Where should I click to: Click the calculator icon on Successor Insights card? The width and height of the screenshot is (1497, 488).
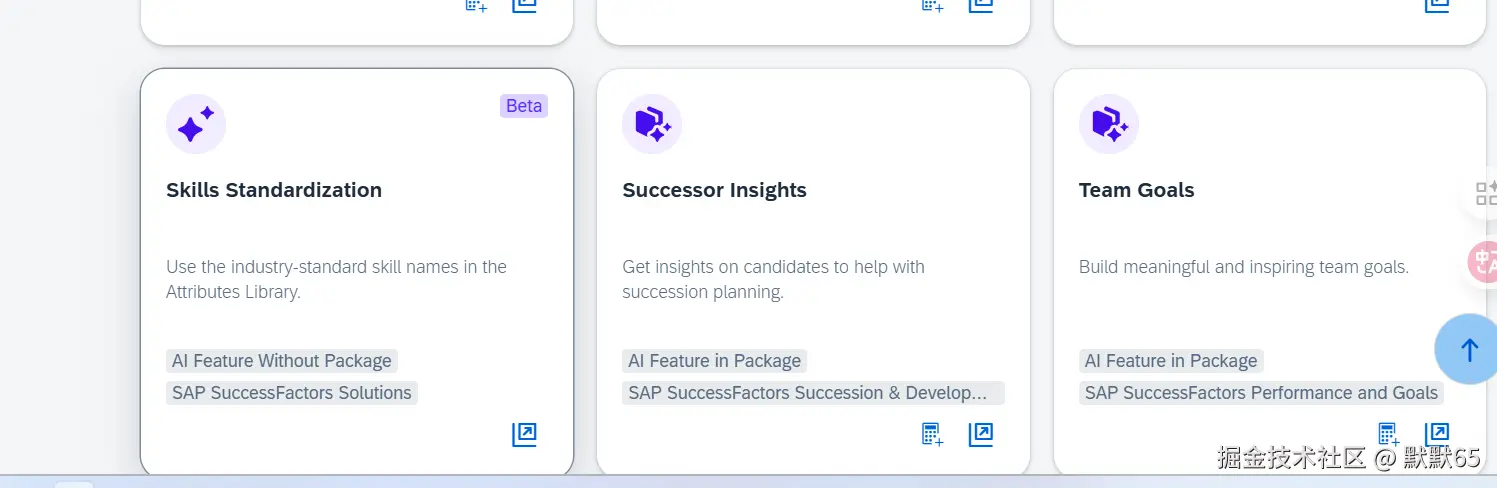point(932,434)
